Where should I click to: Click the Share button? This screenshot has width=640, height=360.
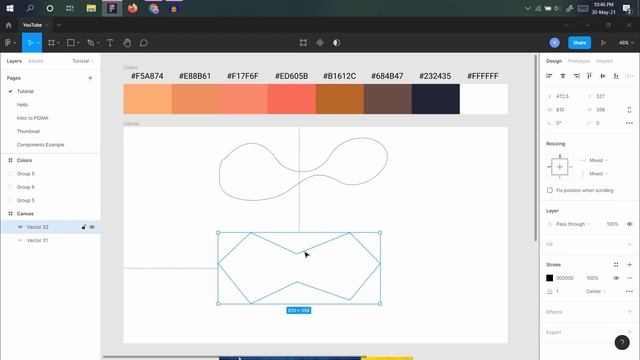pyautogui.click(x=579, y=42)
